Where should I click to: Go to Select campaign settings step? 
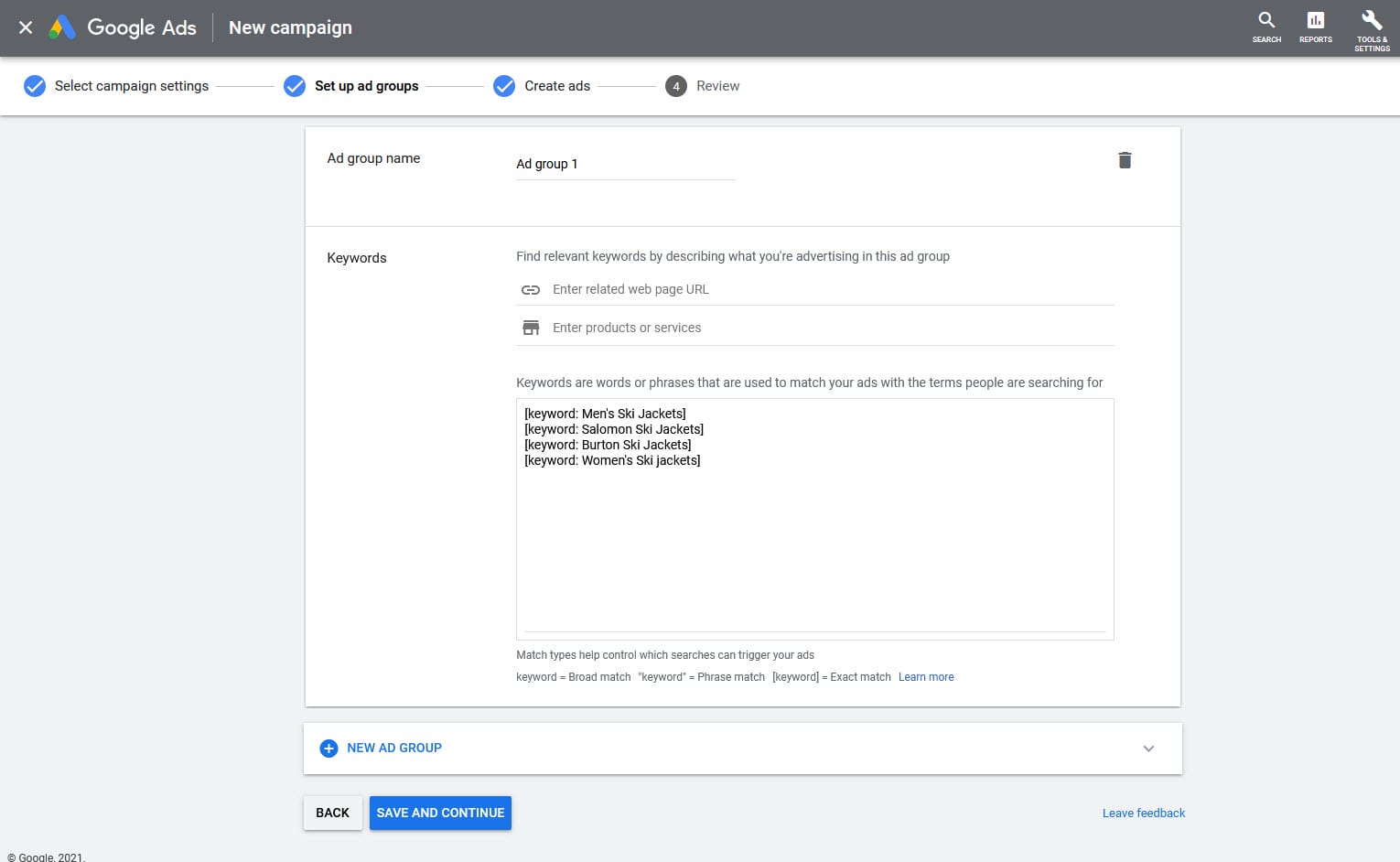tap(132, 86)
